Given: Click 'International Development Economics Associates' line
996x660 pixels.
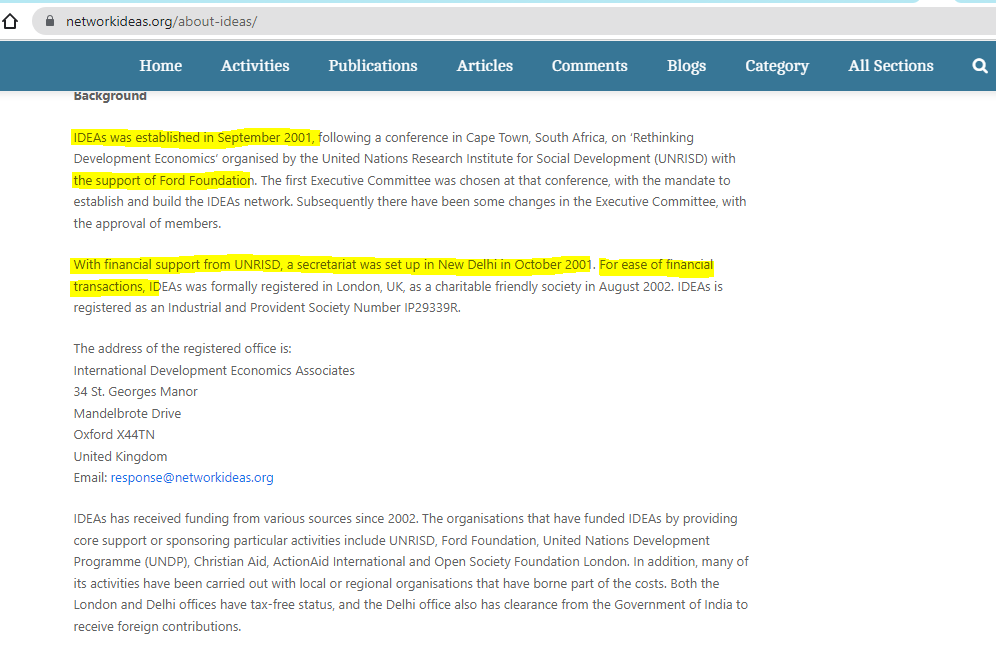Looking at the screenshot, I should [214, 370].
